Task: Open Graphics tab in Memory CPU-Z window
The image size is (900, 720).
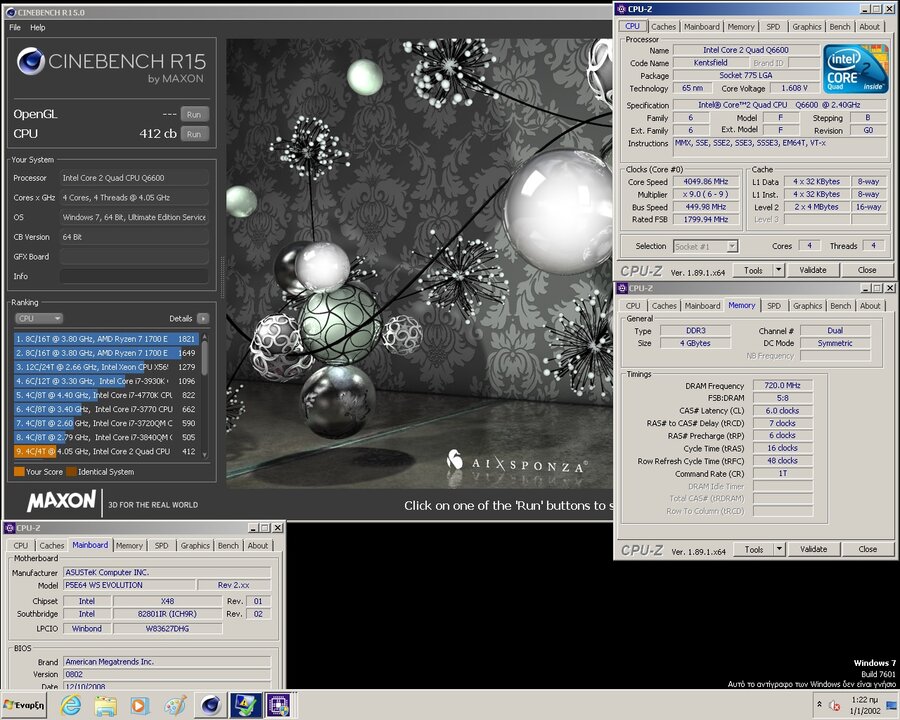Action: click(x=807, y=305)
